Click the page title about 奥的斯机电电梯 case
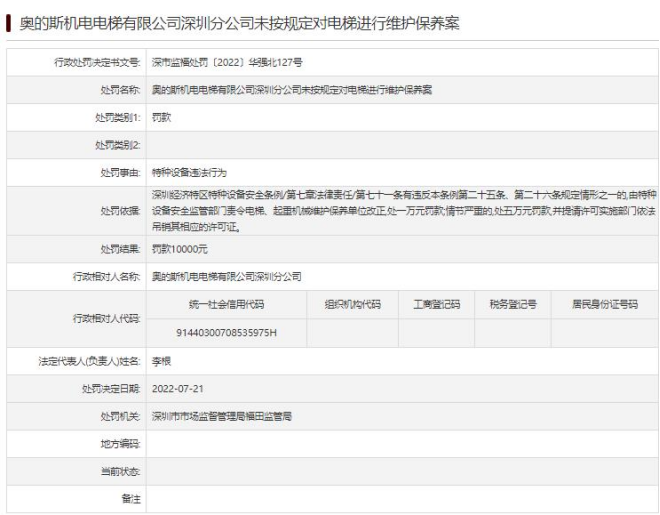This screenshot has height=515, width=660. (239, 23)
